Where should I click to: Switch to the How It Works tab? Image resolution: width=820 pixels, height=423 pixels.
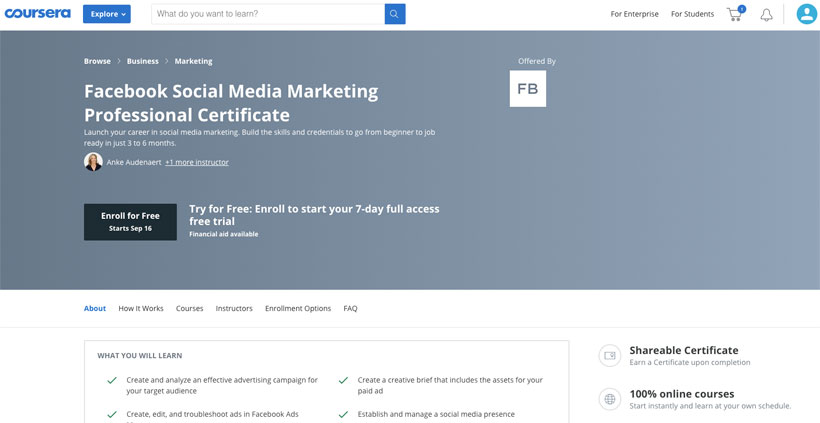[x=141, y=308]
